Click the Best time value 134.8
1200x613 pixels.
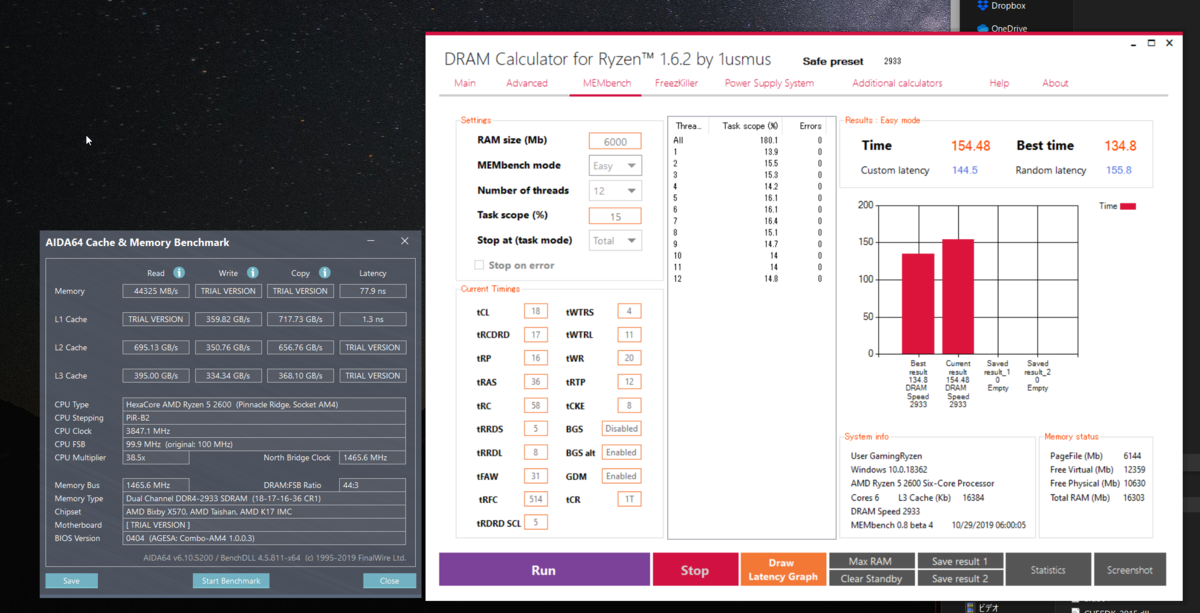1120,146
